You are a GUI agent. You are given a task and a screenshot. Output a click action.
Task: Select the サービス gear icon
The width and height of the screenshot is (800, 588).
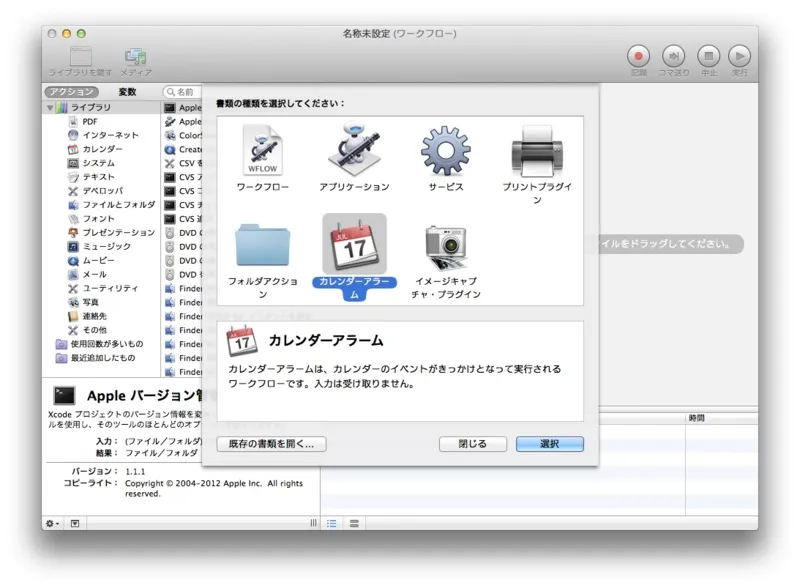point(445,152)
